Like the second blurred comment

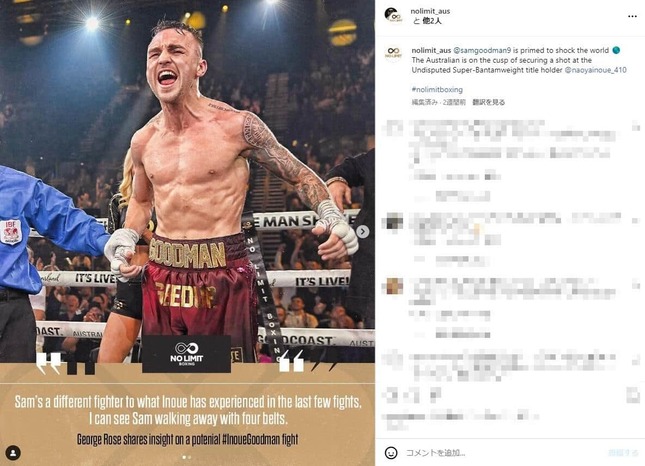[636, 221]
